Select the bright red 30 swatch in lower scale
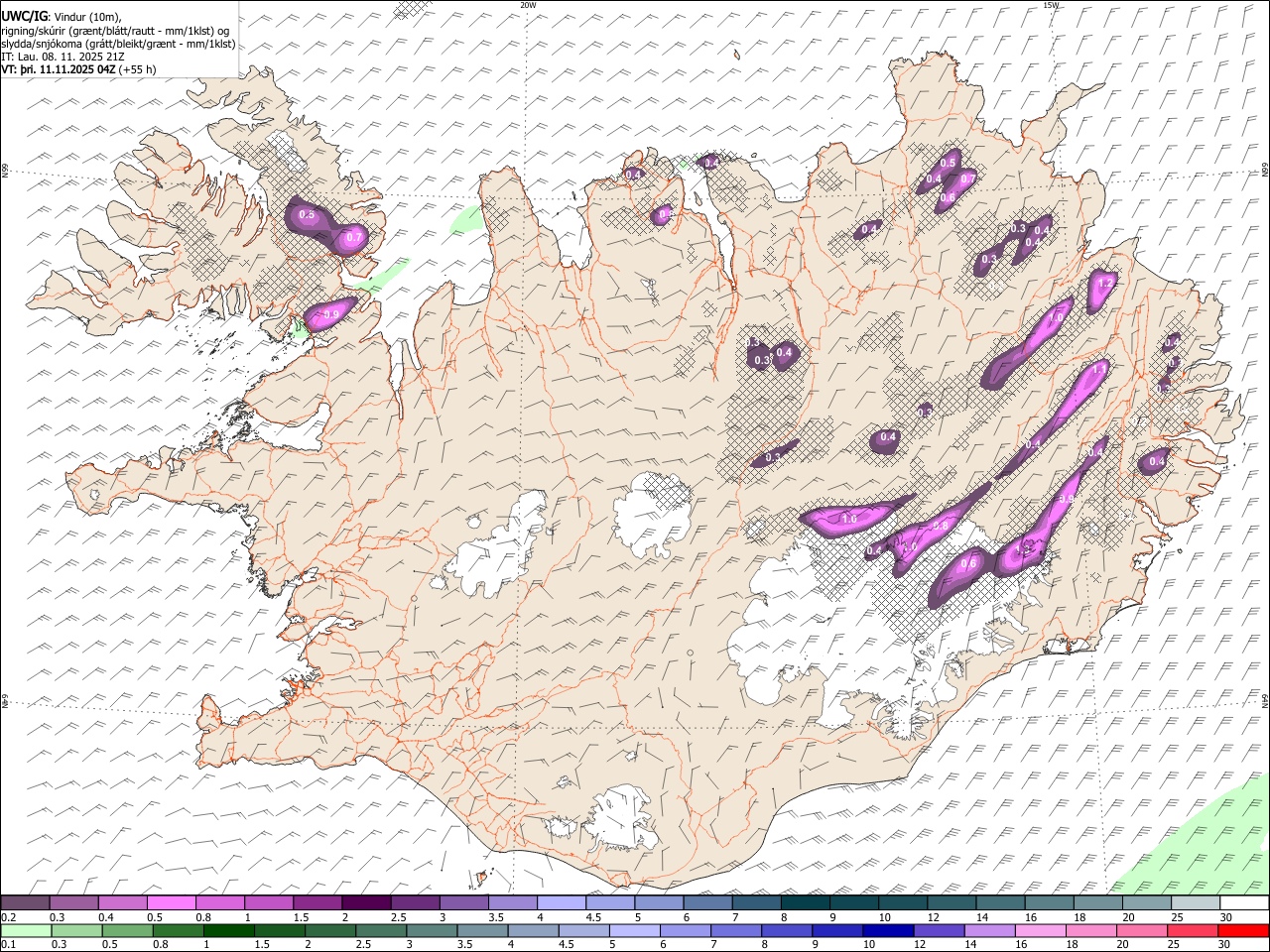This screenshot has width=1270, height=952. (1243, 930)
